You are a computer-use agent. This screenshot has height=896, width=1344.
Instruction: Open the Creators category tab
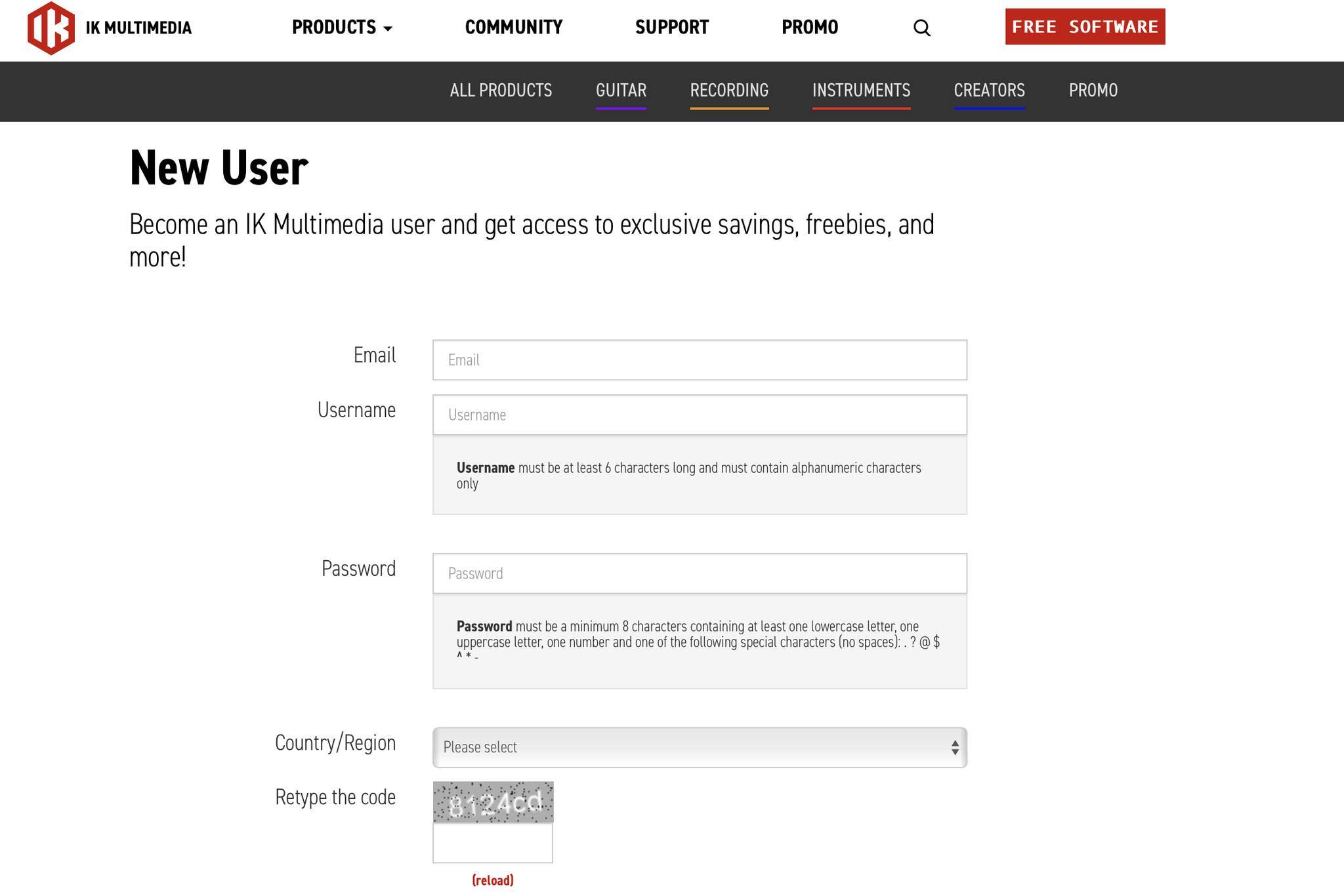click(x=989, y=91)
